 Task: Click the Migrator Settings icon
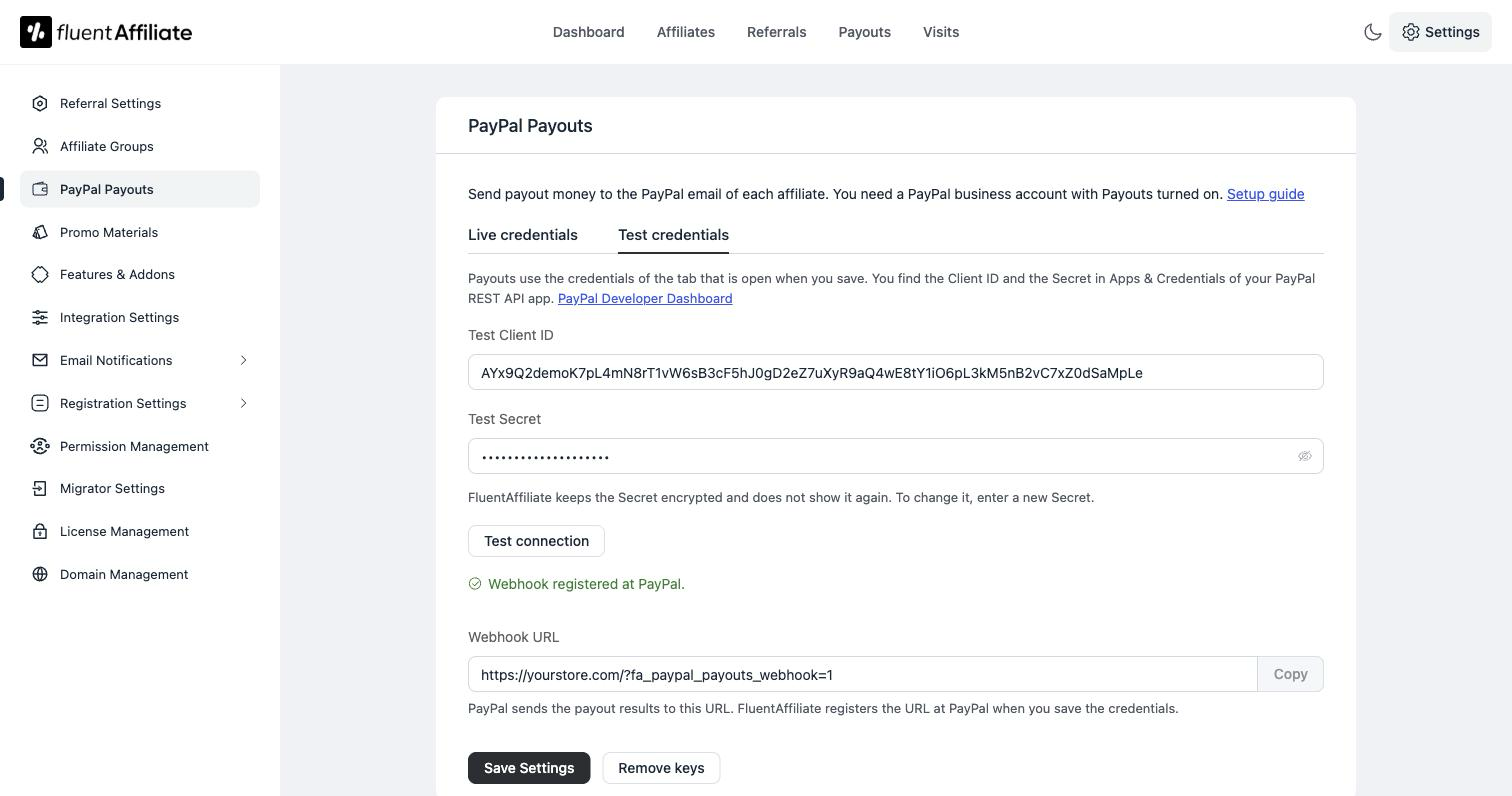(x=40, y=488)
